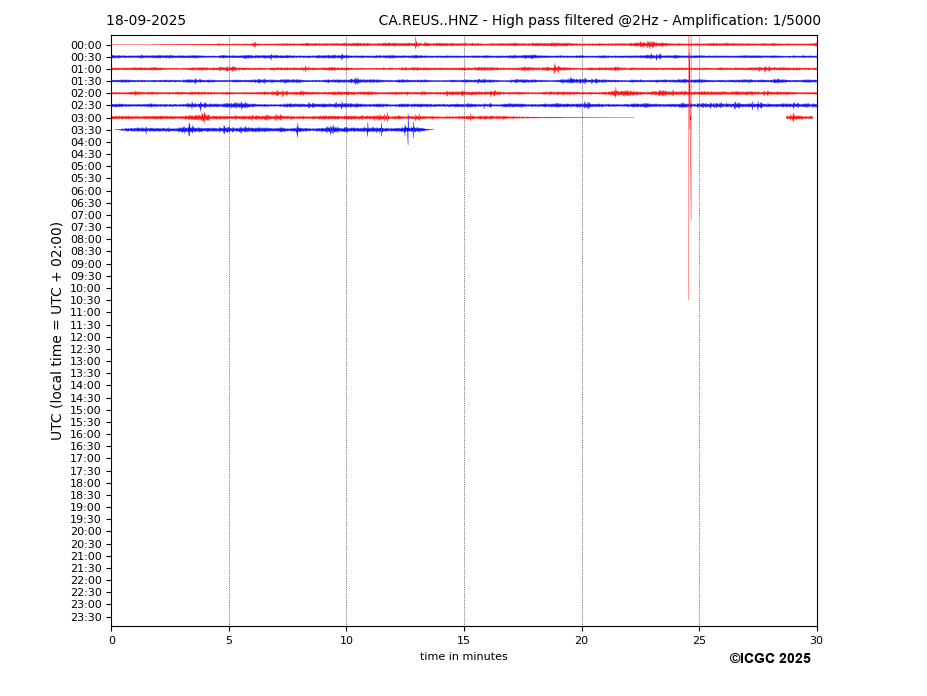This screenshot has width=927, height=696.
Task: Click the short red trace segment at 03:00 near minute 29
Action: click(799, 118)
